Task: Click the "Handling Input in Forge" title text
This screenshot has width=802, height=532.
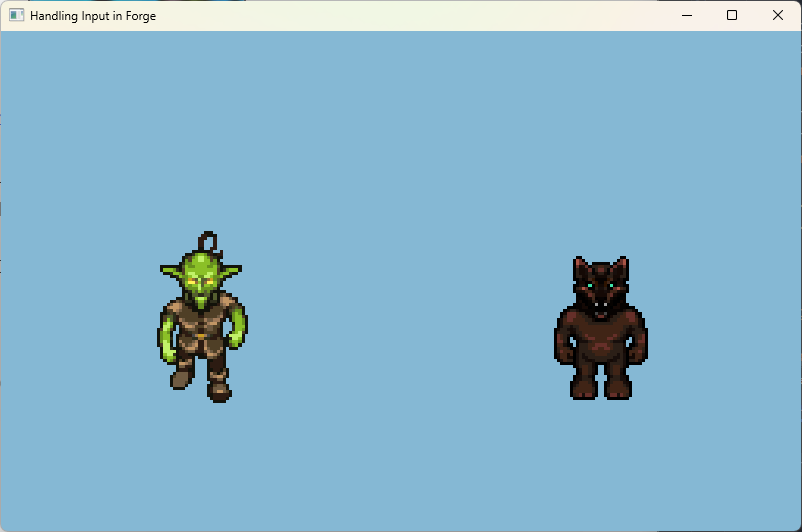Action: (93, 16)
